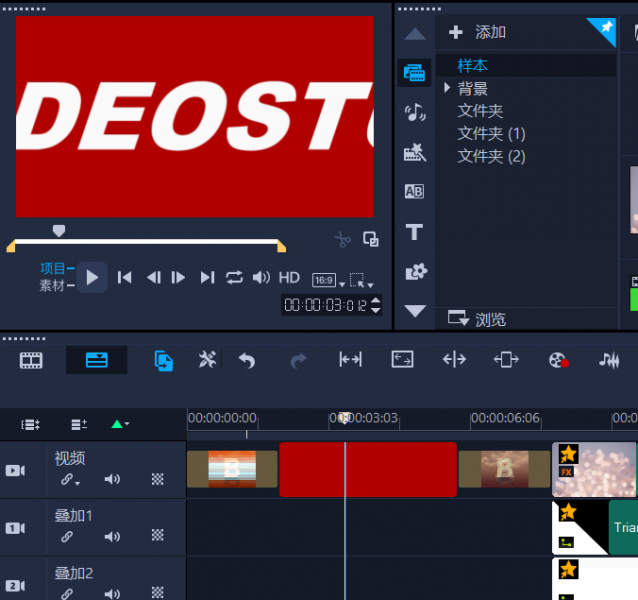The height and width of the screenshot is (600, 638).
Task: Switch to storyboard view icon
Action: point(32,361)
